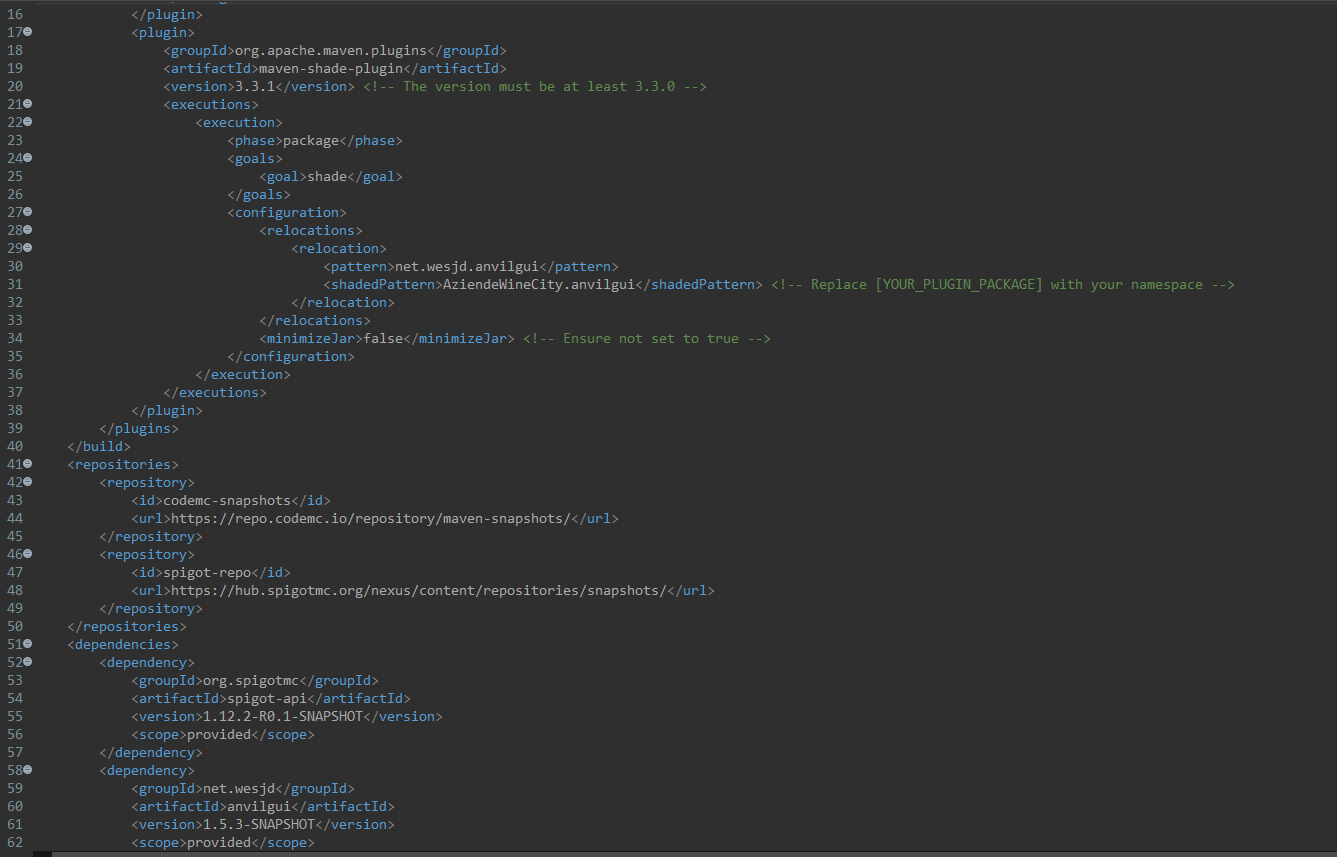Collapse the plugin element on line 17
Screen dimensions: 1337x857
(28, 32)
